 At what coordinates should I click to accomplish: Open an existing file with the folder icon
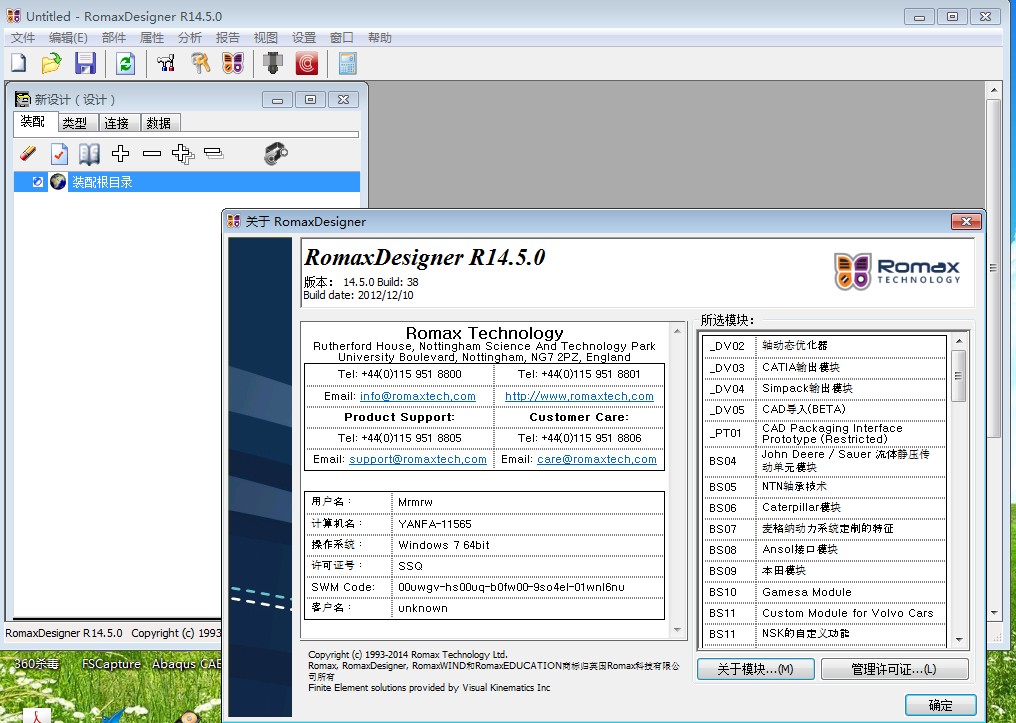click(x=51, y=63)
